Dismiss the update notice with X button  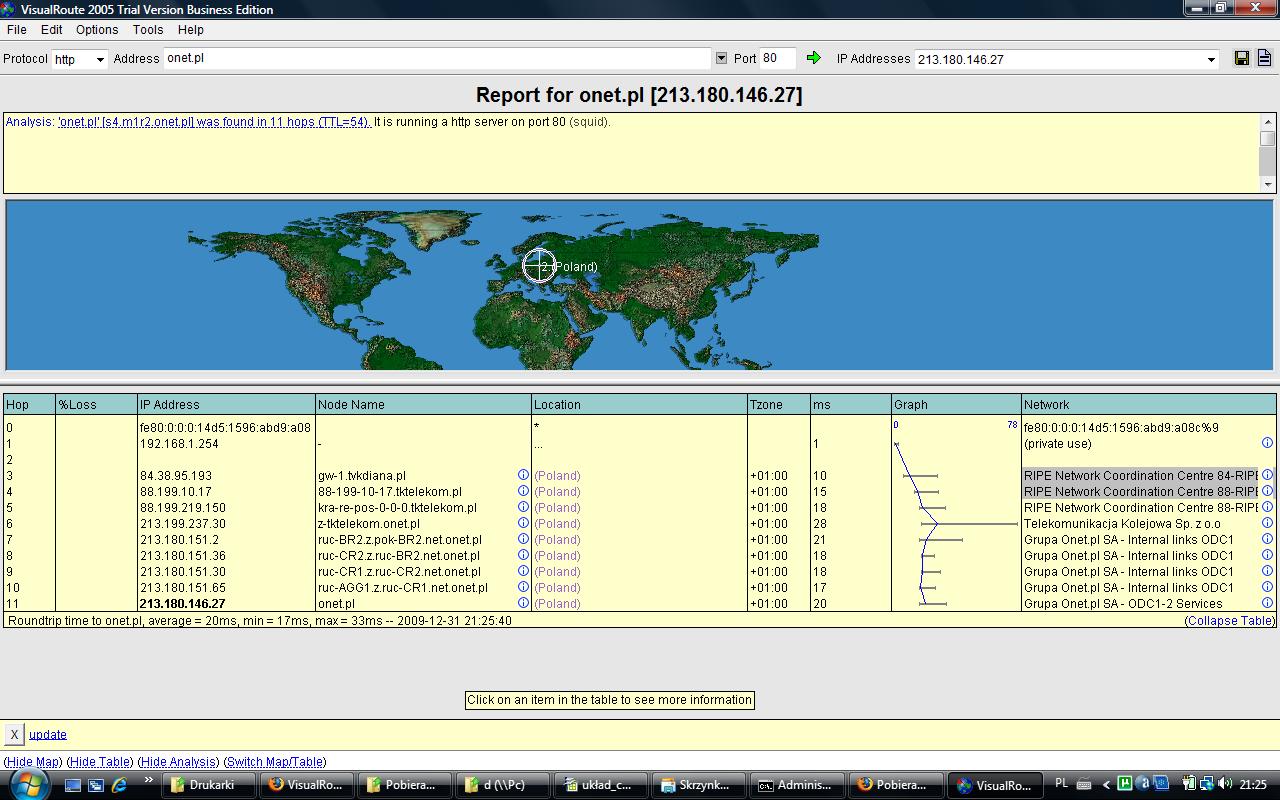point(14,734)
